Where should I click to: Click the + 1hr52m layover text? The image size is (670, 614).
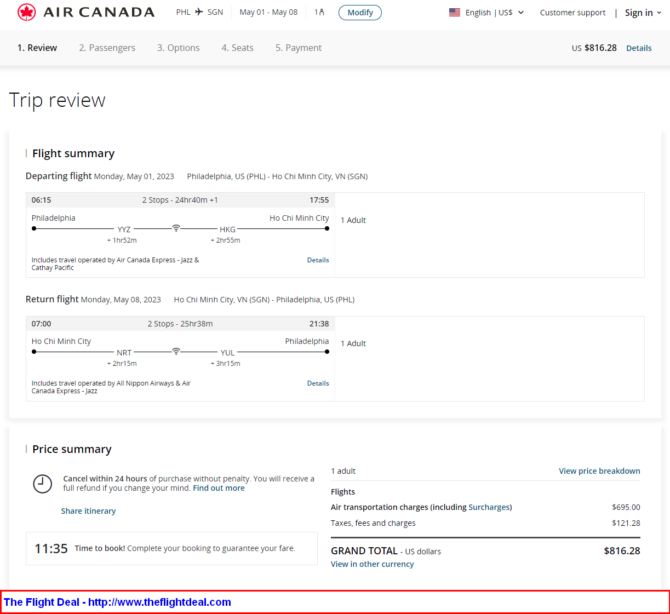[122, 241]
